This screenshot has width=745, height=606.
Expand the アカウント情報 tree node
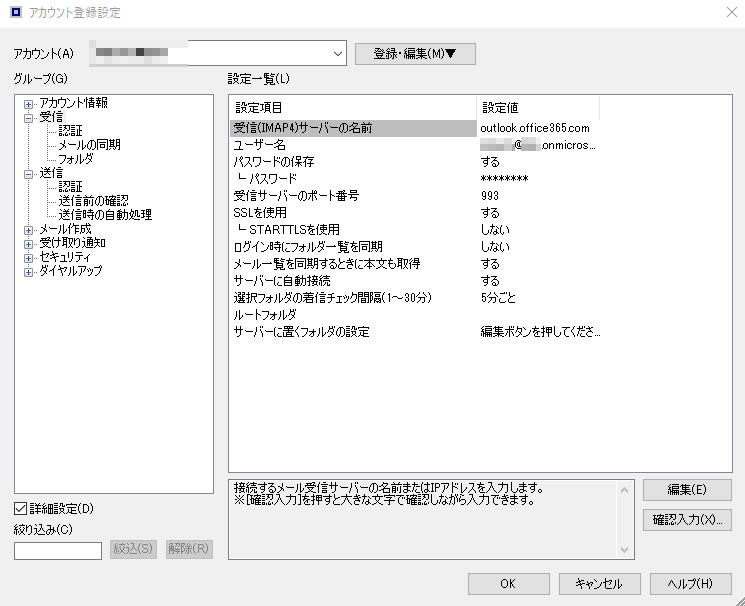29,104
